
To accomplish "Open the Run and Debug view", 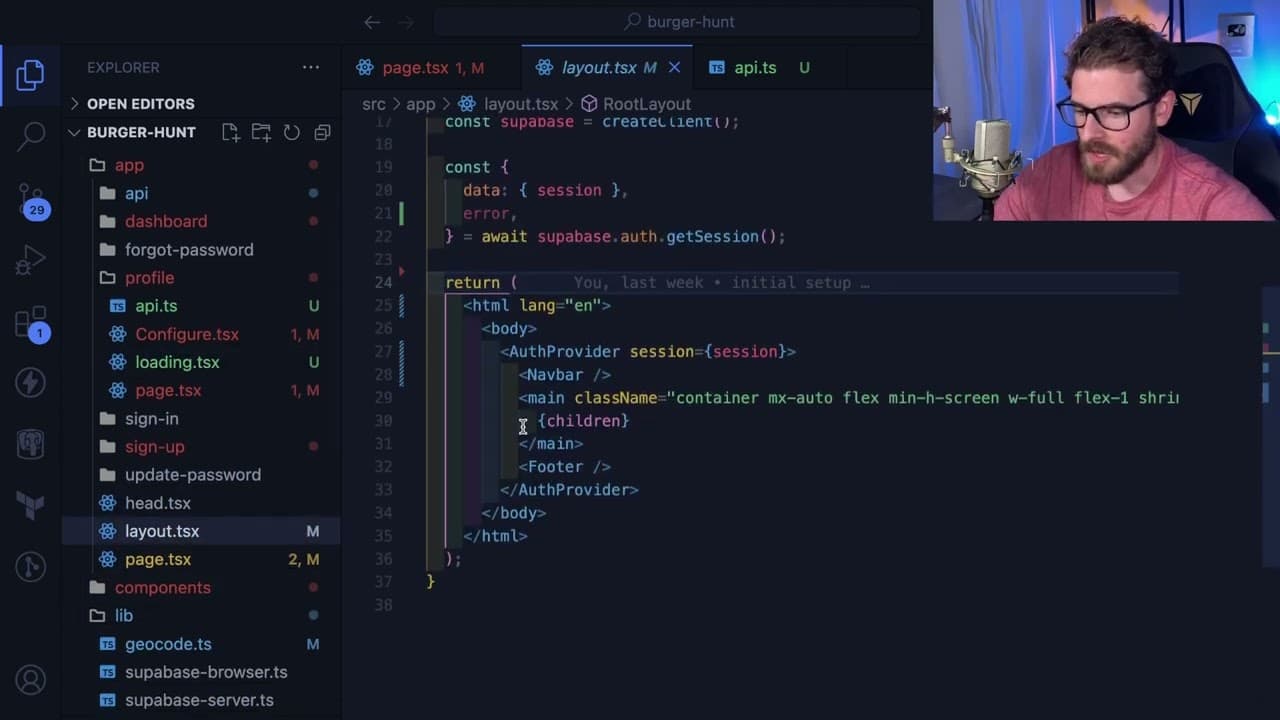I will point(30,261).
